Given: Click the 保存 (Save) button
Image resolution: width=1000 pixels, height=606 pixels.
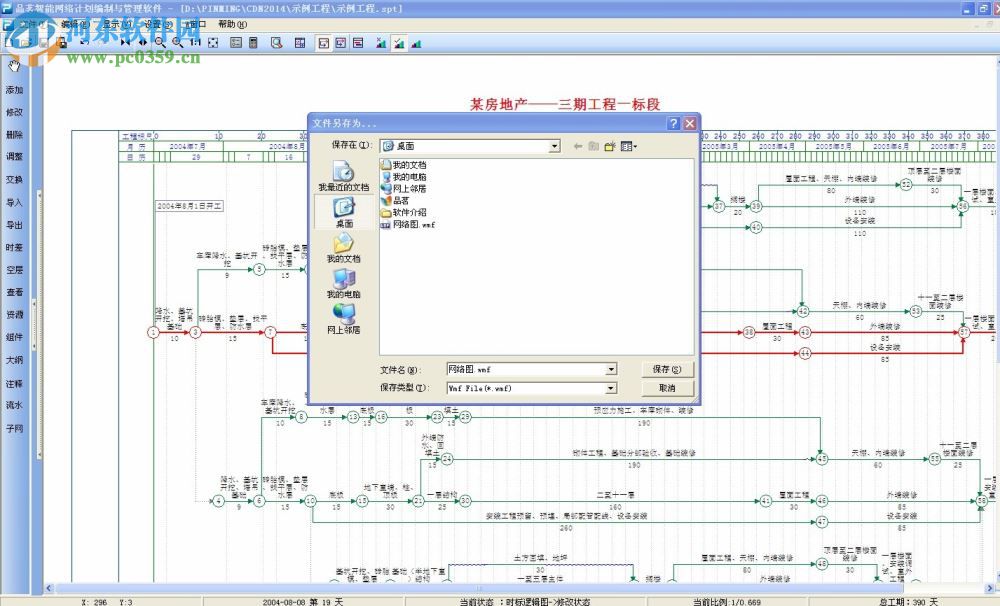Looking at the screenshot, I should pyautogui.click(x=666, y=368).
